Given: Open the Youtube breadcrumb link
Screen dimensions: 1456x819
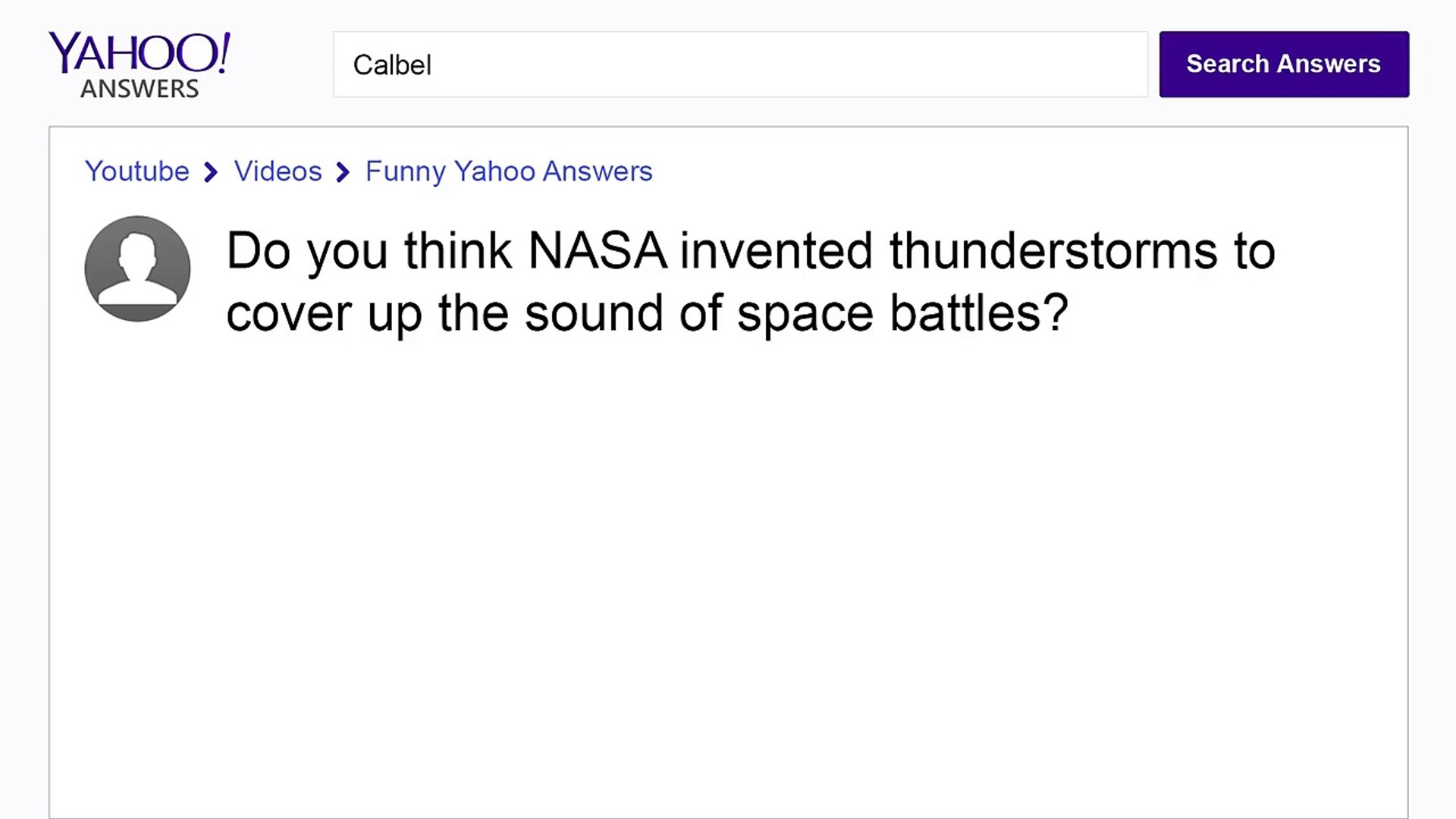Looking at the screenshot, I should (137, 171).
